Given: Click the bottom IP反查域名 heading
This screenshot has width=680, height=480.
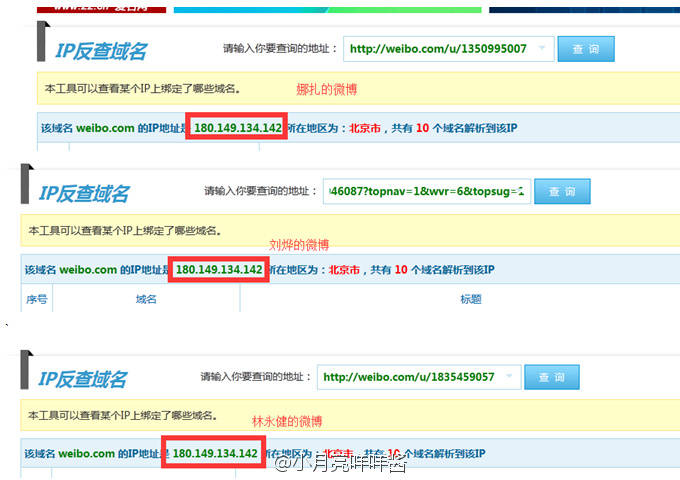Looking at the screenshot, I should [x=82, y=379].
